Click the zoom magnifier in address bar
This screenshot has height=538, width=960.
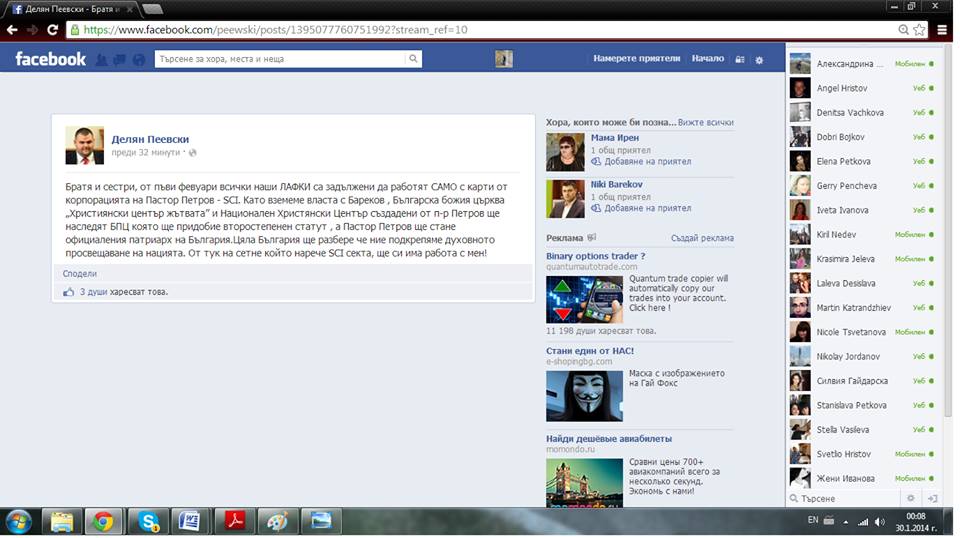pyautogui.click(x=904, y=30)
